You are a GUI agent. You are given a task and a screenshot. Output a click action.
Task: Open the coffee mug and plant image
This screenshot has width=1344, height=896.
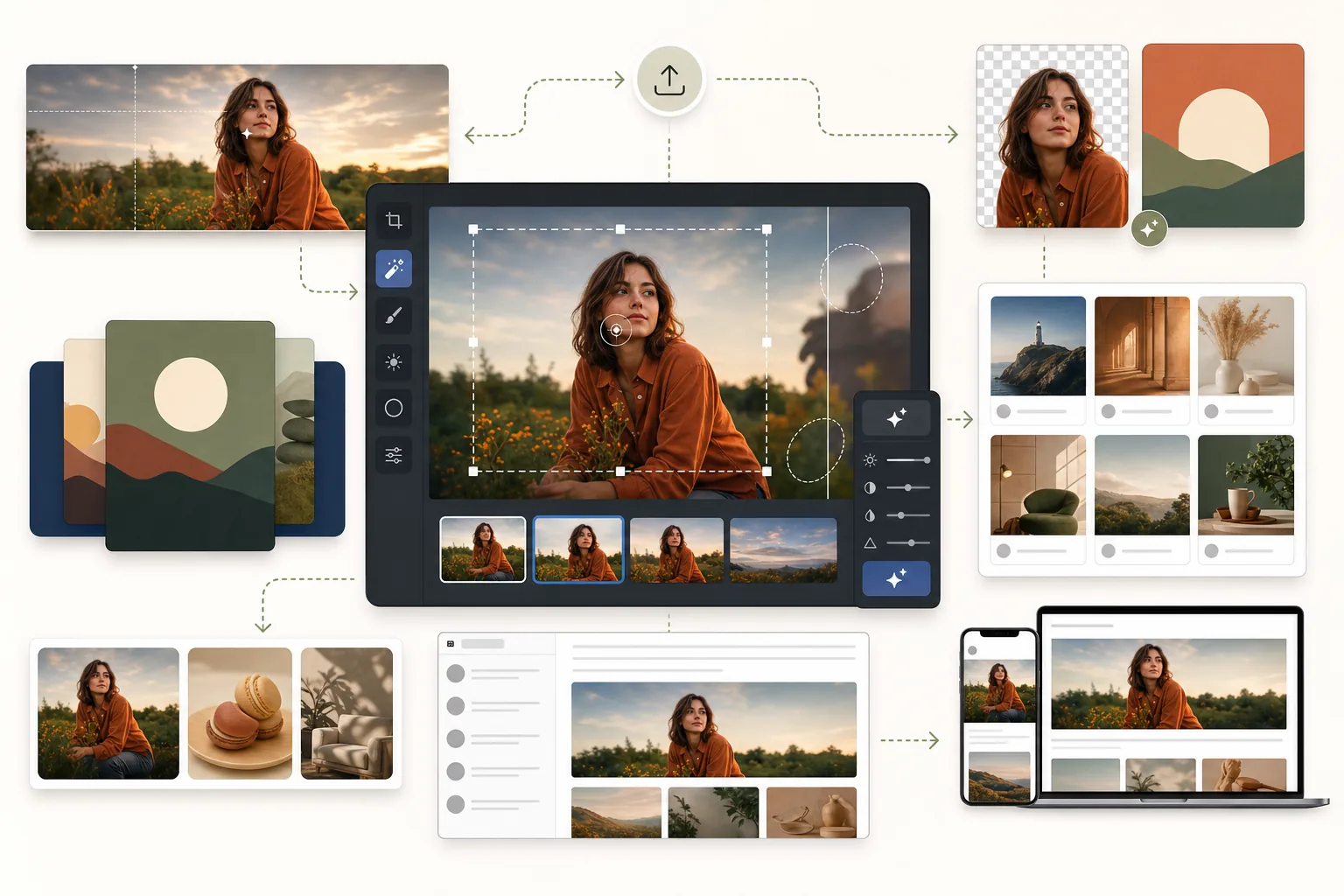1246,485
